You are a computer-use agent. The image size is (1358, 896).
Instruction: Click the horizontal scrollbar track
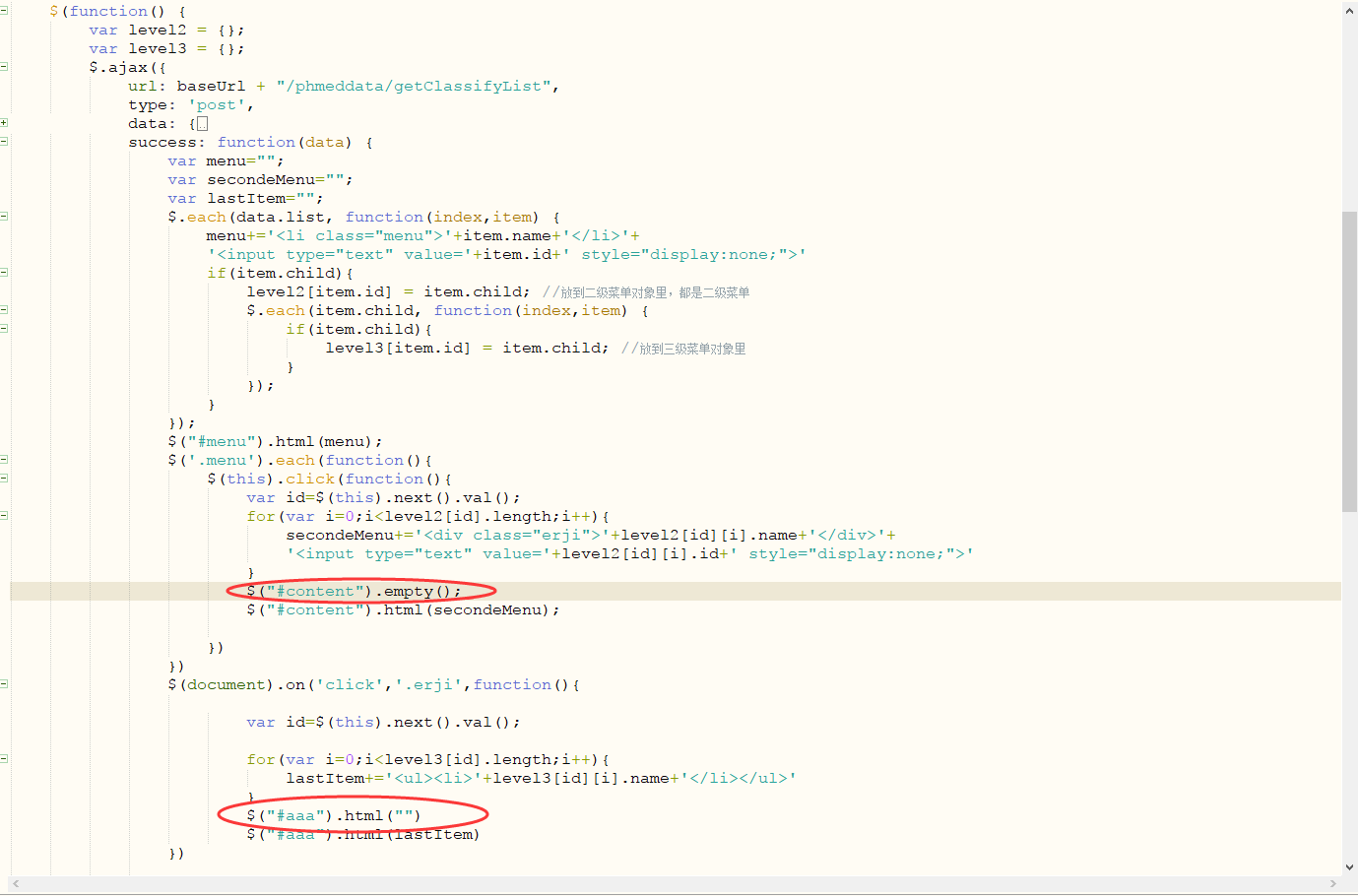pyautogui.click(x=675, y=884)
